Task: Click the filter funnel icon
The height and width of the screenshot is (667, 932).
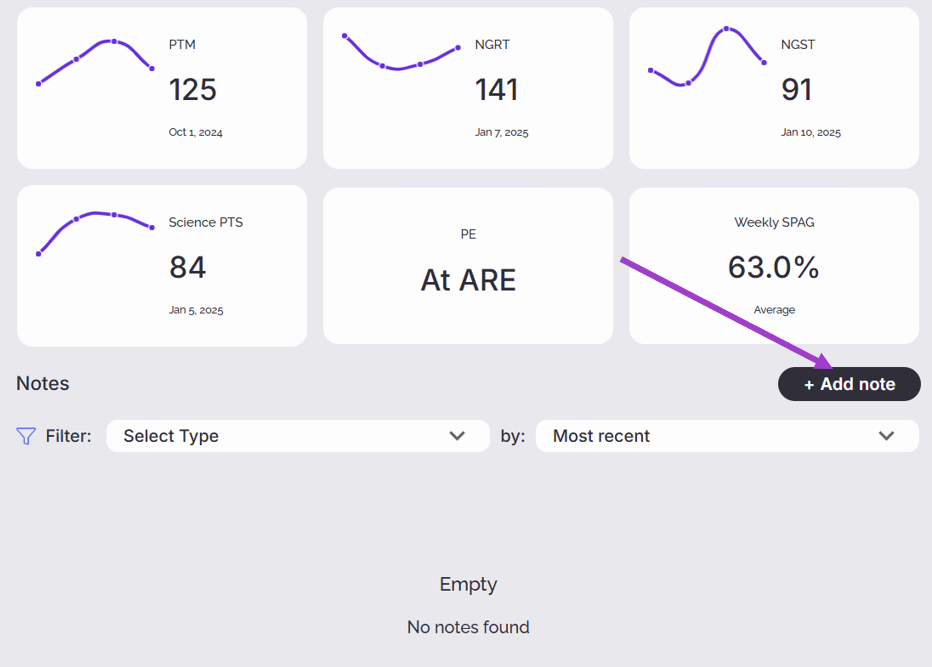Action: pos(26,436)
